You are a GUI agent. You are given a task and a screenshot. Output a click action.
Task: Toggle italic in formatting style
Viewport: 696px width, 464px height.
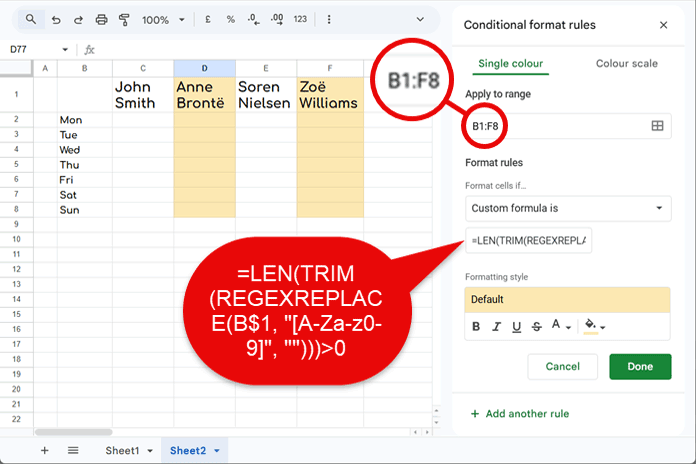click(x=496, y=327)
